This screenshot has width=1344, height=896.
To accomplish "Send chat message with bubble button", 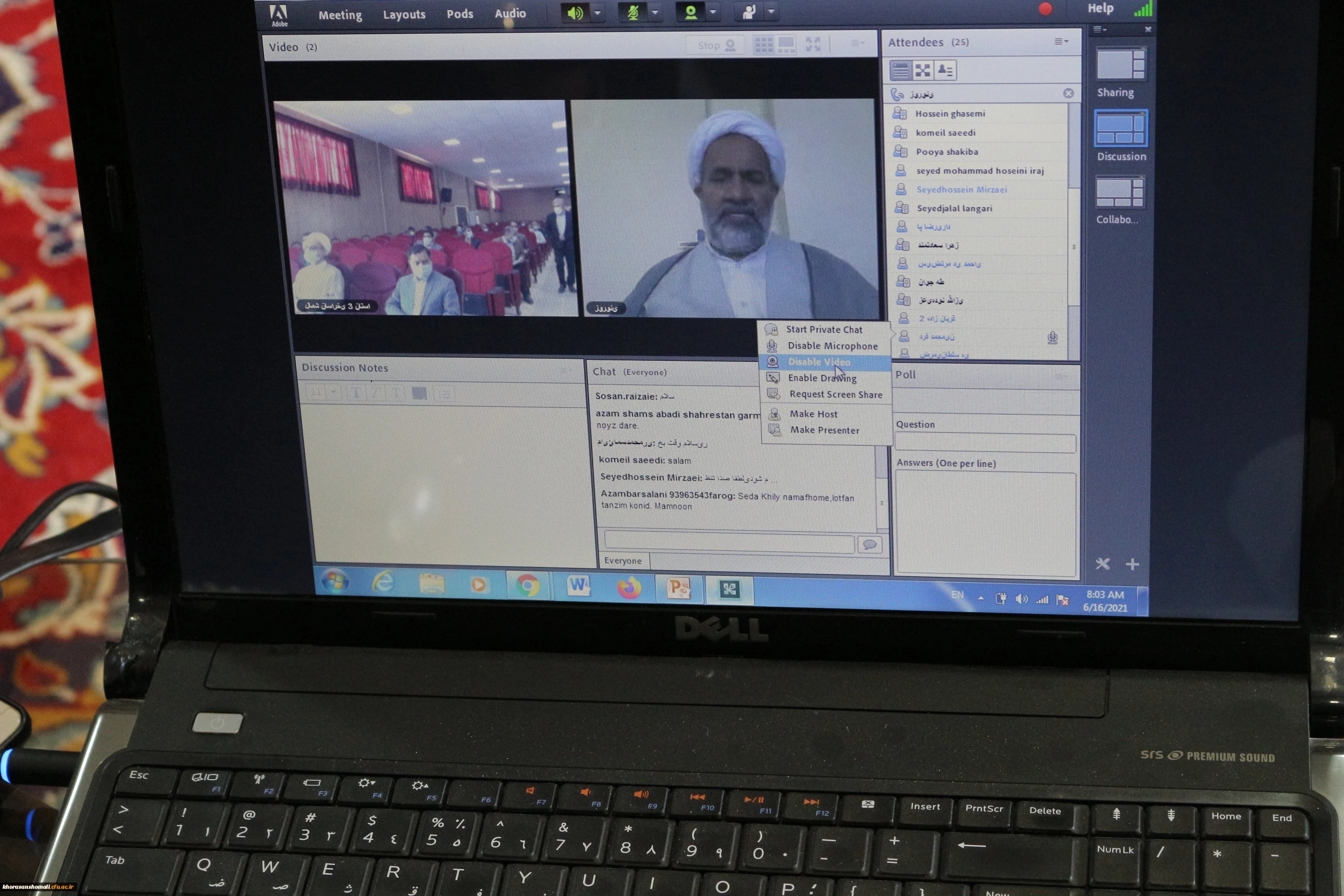I will click(x=870, y=544).
